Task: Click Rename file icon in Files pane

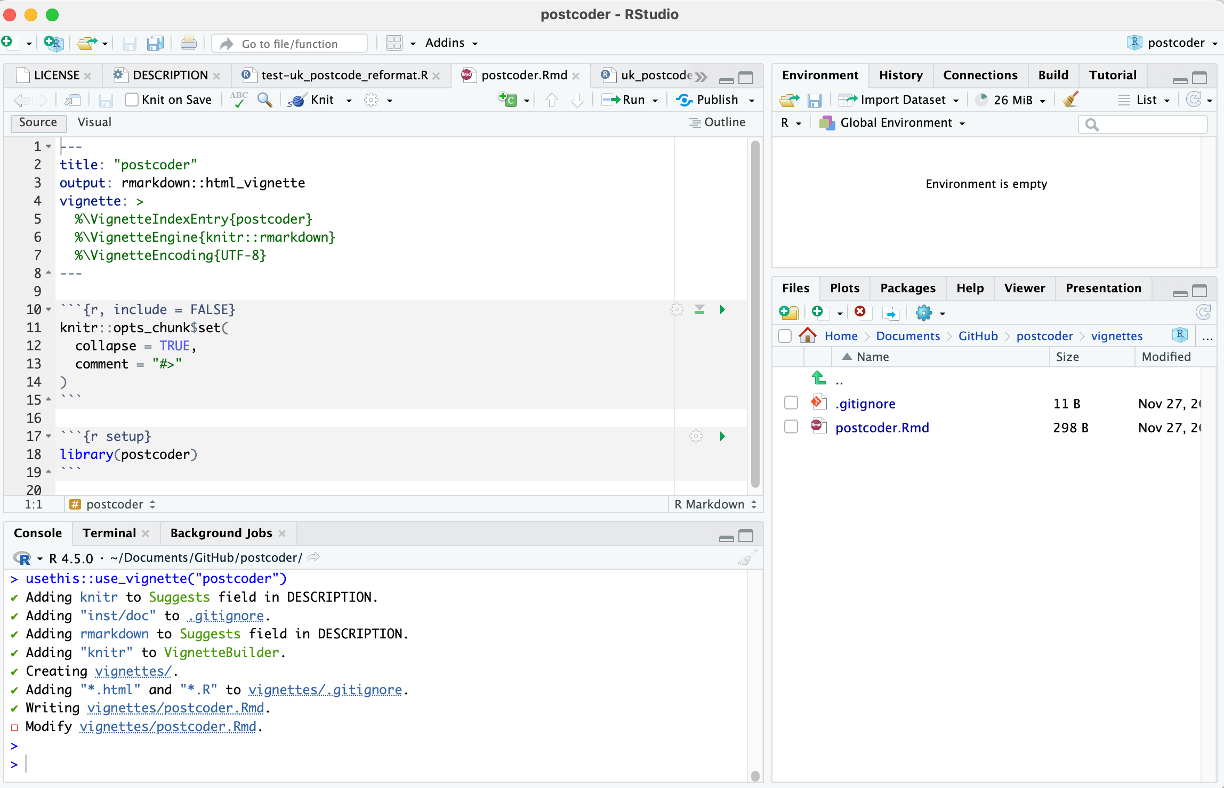Action: [889, 312]
